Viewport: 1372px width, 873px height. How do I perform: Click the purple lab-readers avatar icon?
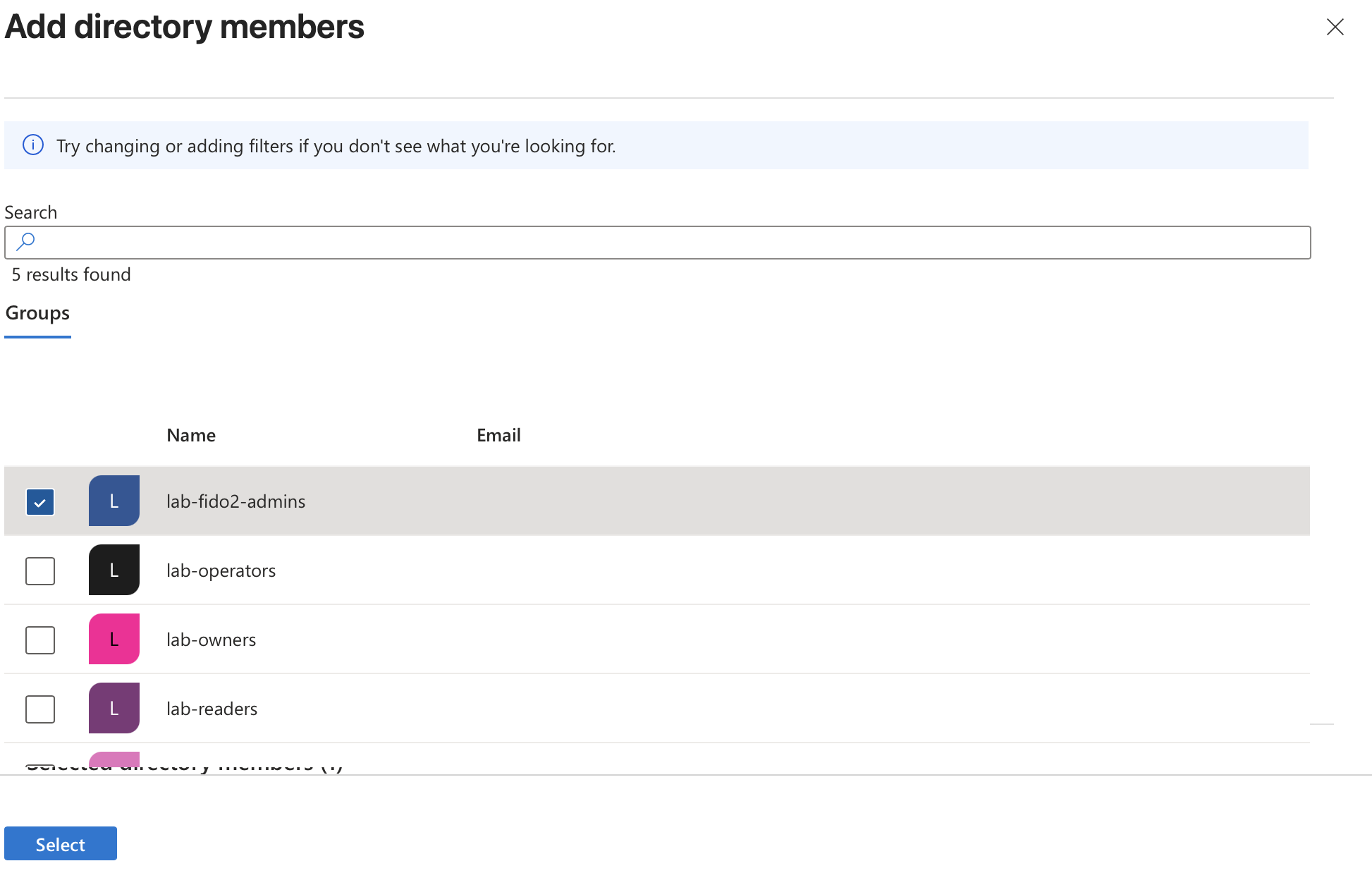tap(114, 708)
